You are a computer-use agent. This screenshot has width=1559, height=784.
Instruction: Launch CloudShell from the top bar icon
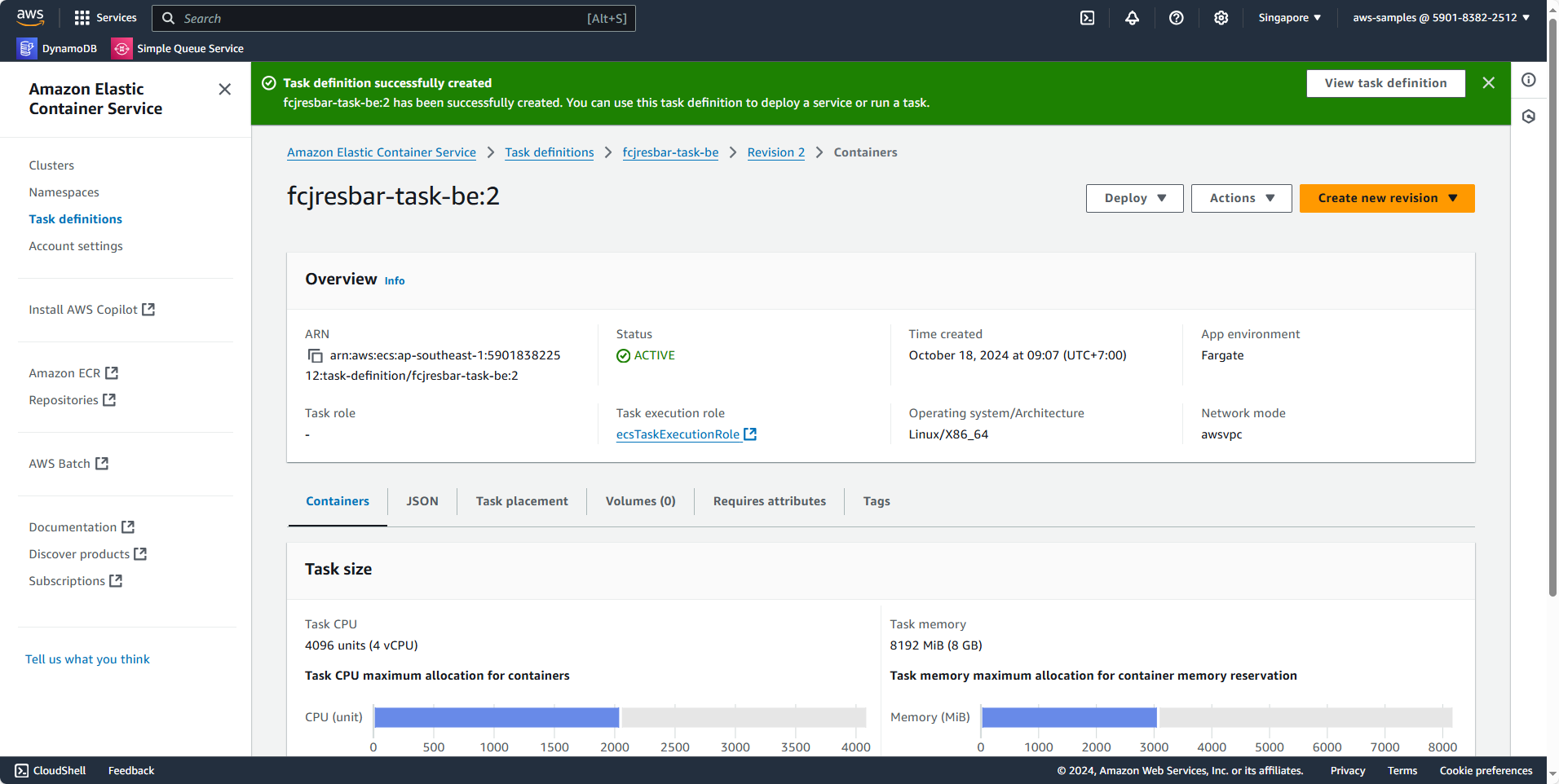(1087, 18)
